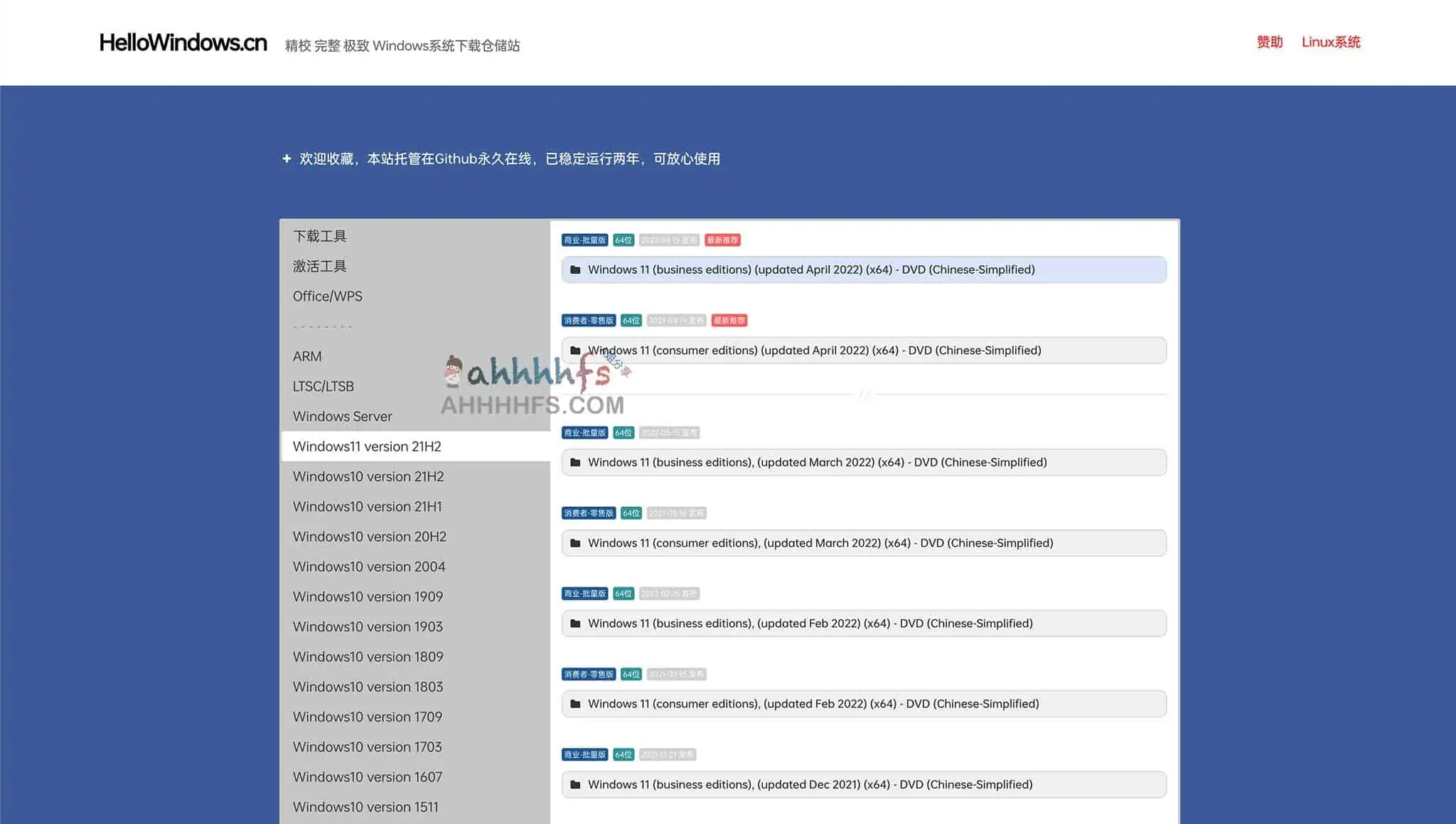Click the folder icon on business editions Feb 2022 entry
The image size is (1456, 824).
pyautogui.click(x=576, y=623)
